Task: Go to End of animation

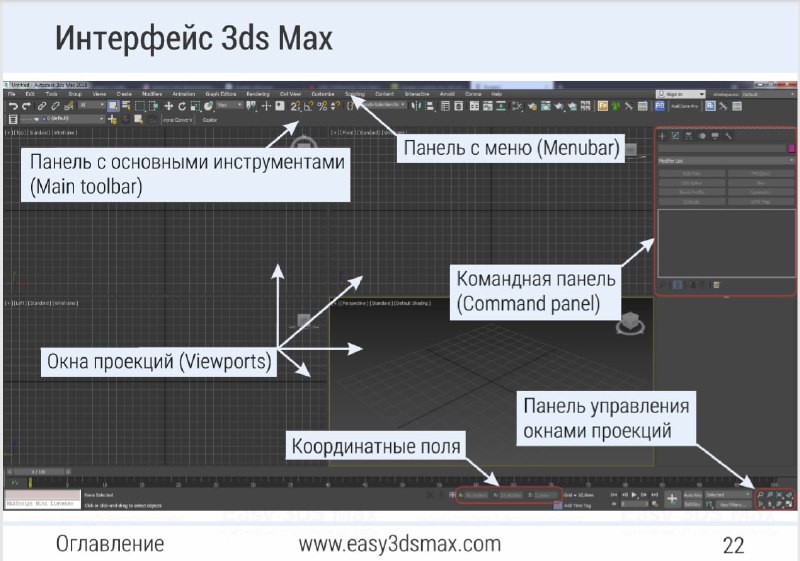Action: (655, 495)
